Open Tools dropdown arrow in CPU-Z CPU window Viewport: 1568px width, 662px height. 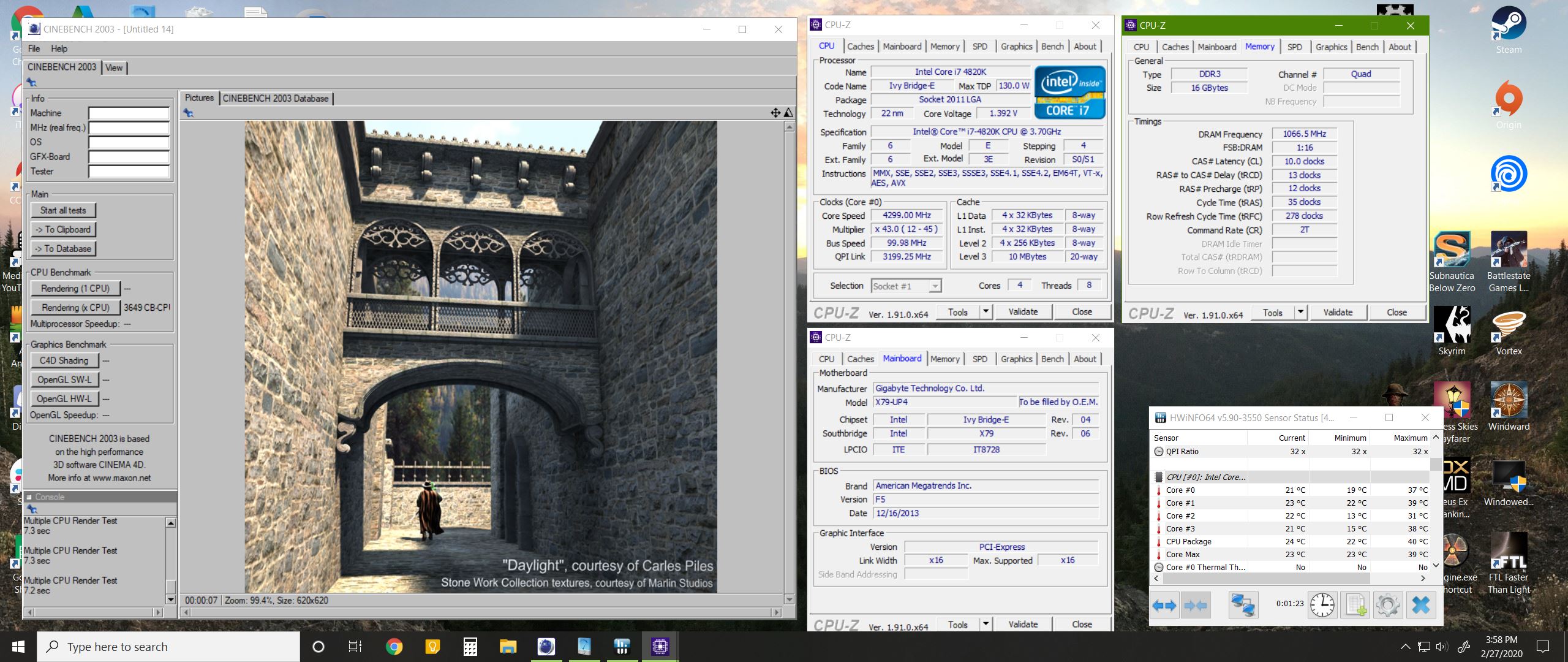986,311
